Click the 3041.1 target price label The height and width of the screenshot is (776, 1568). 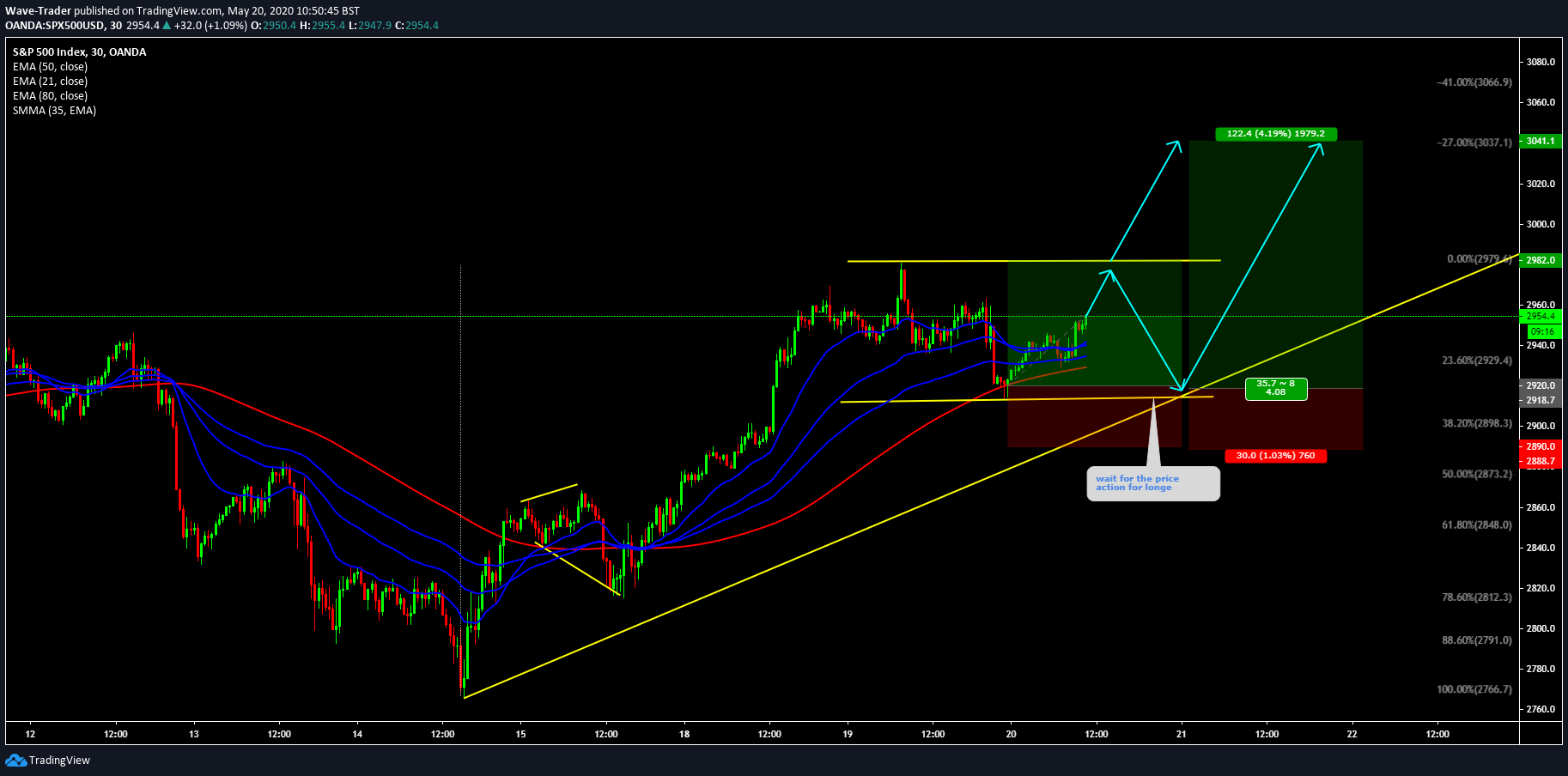tap(1541, 141)
